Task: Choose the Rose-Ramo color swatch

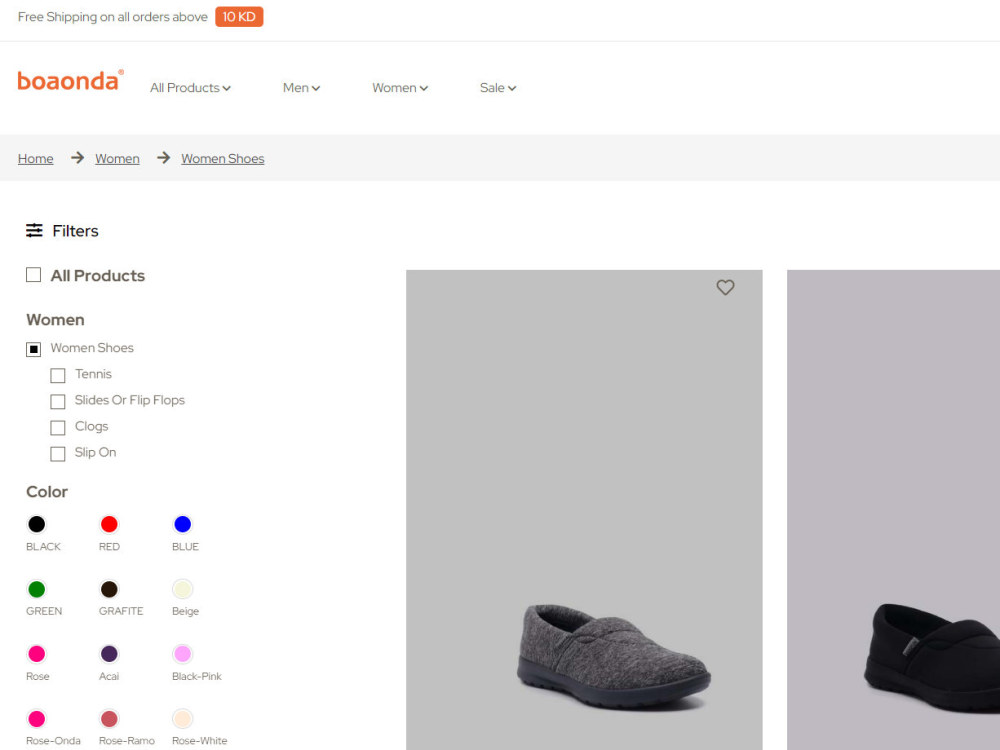Action: (x=109, y=719)
